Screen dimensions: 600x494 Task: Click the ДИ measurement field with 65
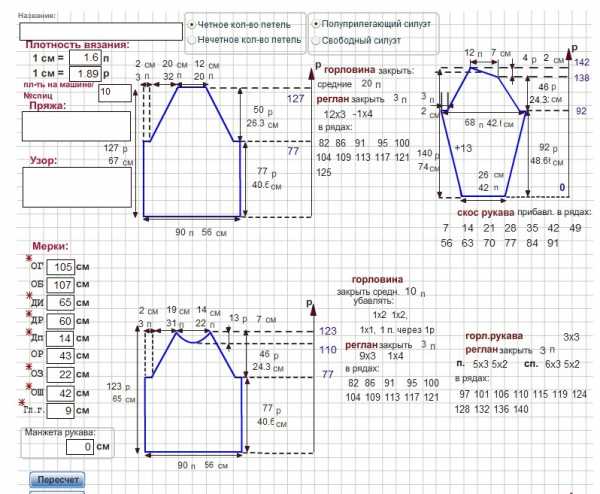(62, 302)
